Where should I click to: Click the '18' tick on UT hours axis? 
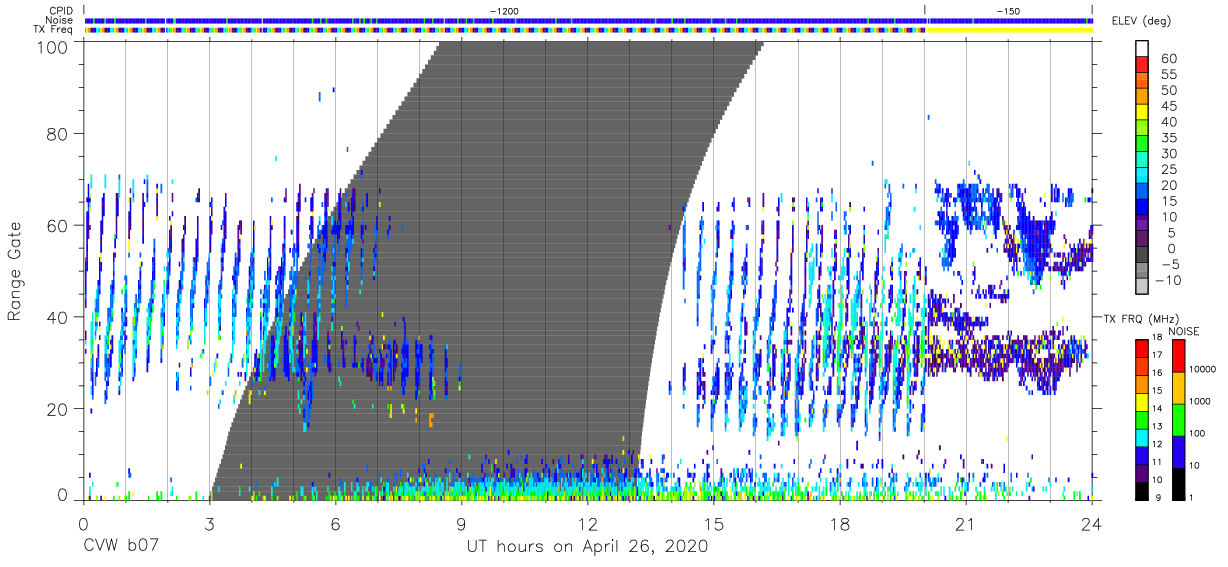[x=839, y=525]
